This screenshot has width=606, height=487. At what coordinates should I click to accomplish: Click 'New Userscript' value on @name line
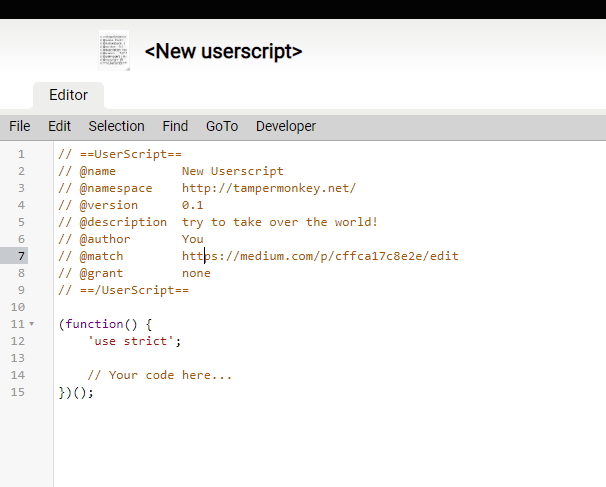[x=233, y=171]
